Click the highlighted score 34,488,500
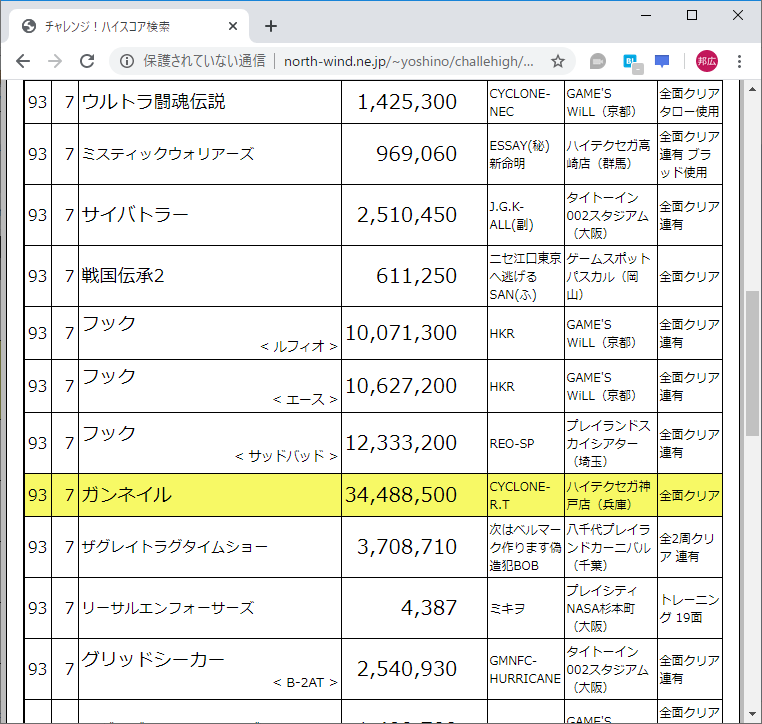Screen dimensions: 762x724 click(x=401, y=495)
